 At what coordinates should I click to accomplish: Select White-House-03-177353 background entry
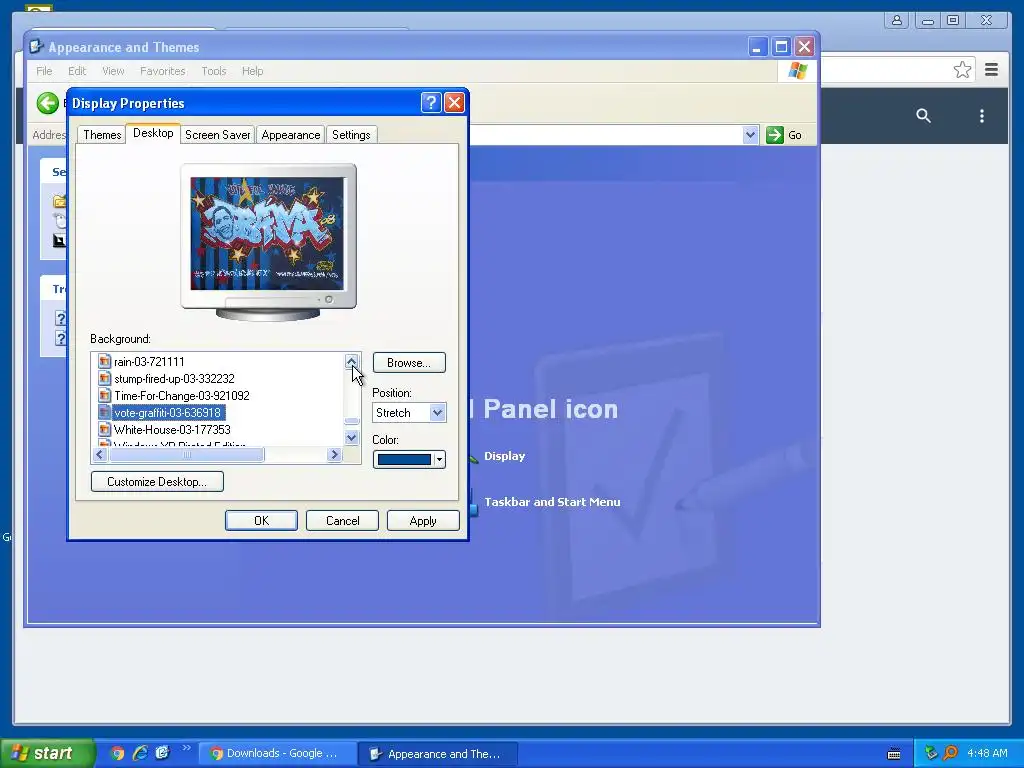(x=172, y=429)
